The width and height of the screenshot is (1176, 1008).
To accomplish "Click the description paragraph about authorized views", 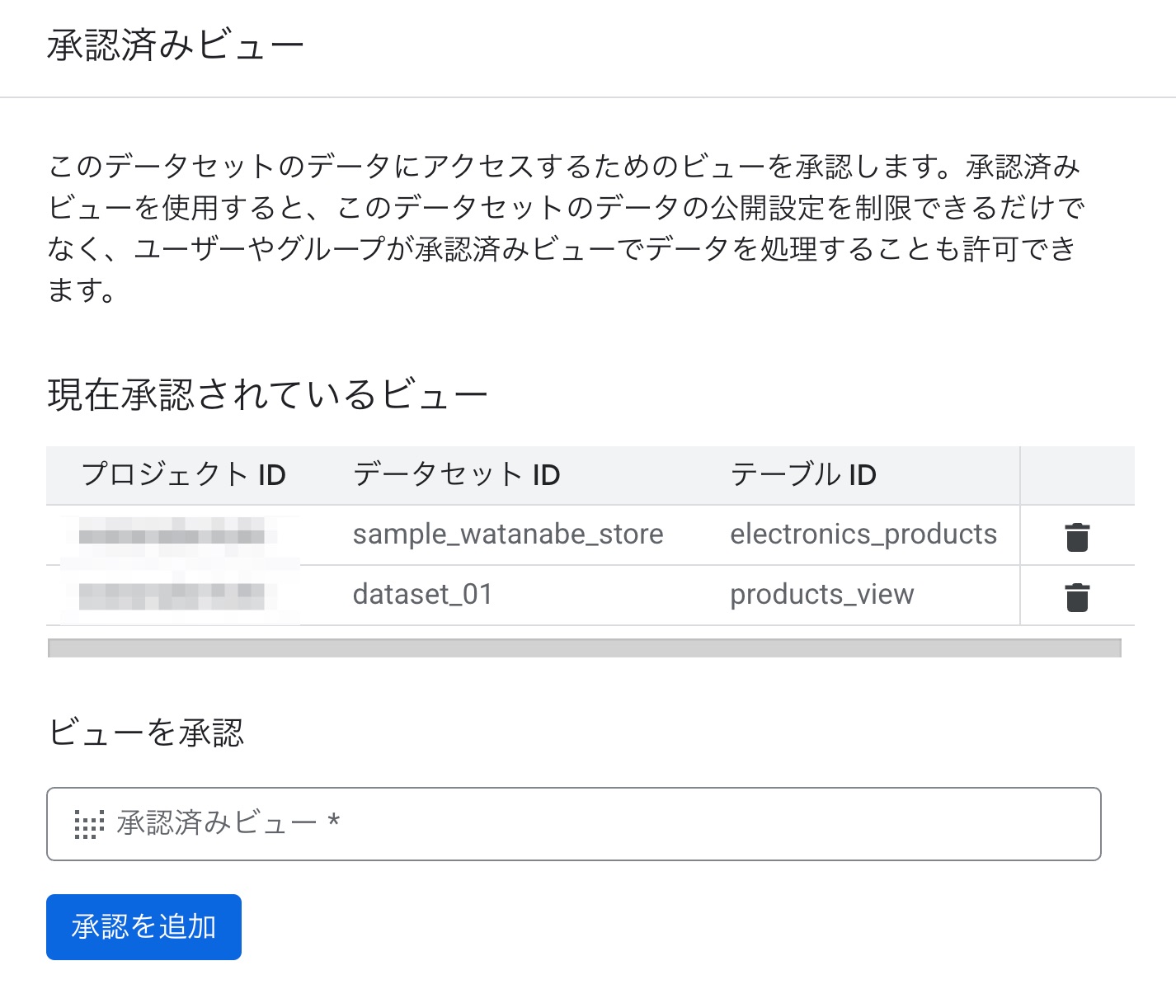I will 566,228.
